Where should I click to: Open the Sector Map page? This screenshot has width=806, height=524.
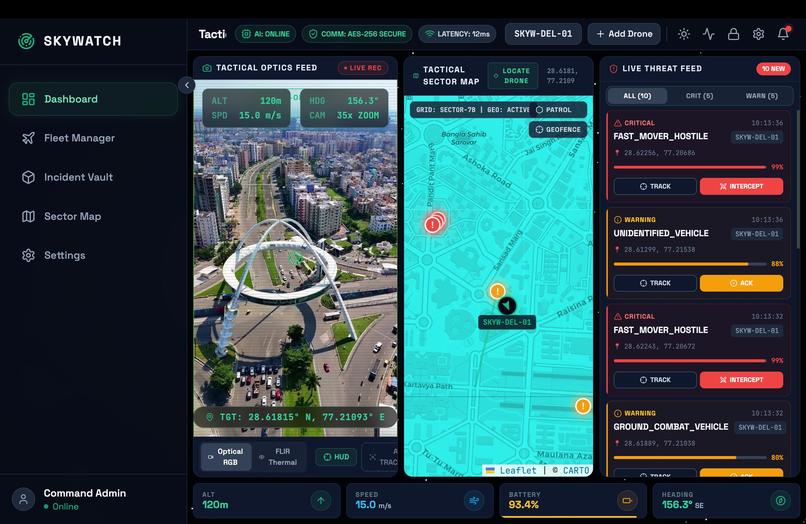93,216
